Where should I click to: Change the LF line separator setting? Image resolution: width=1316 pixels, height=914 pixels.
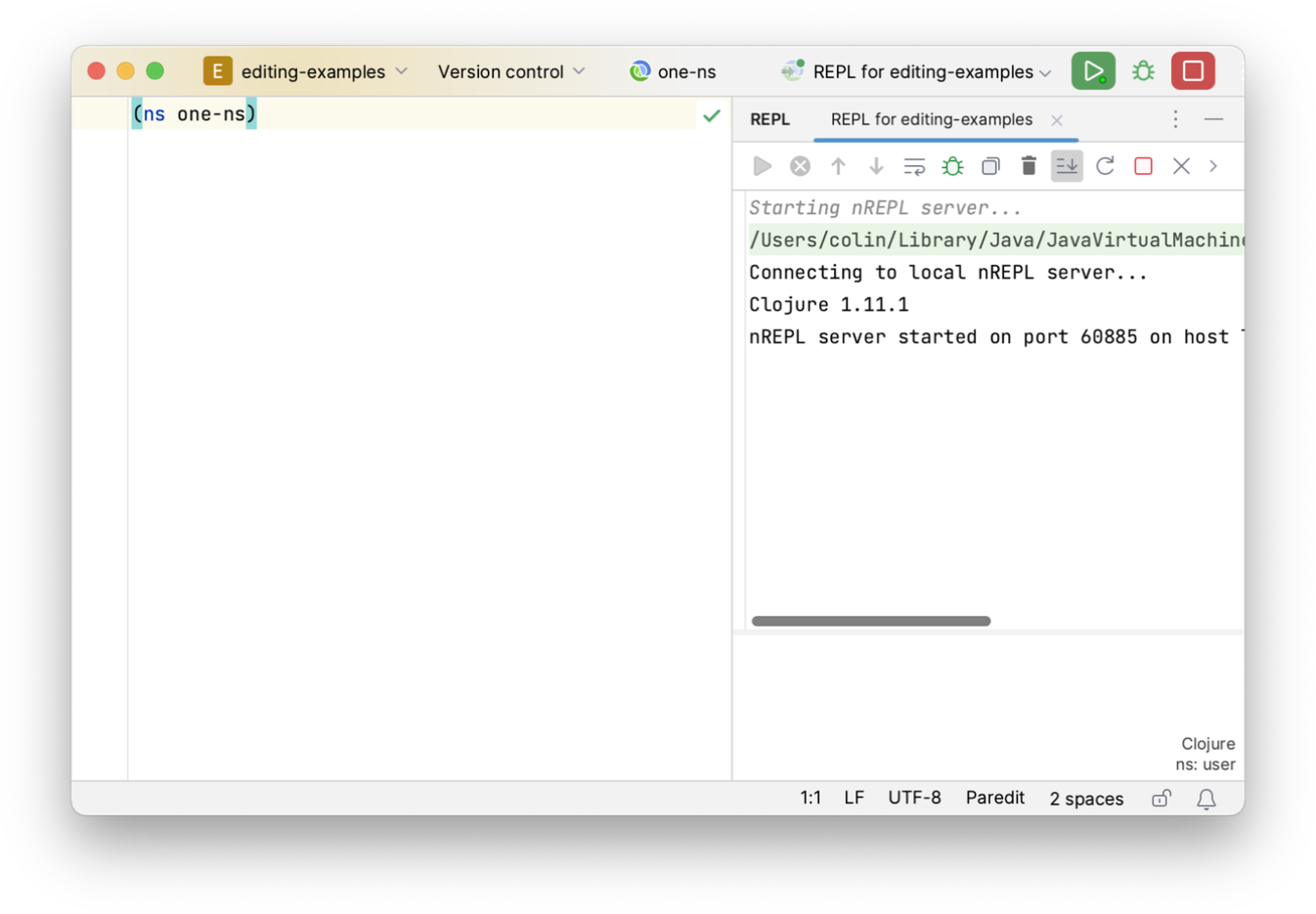tap(854, 798)
